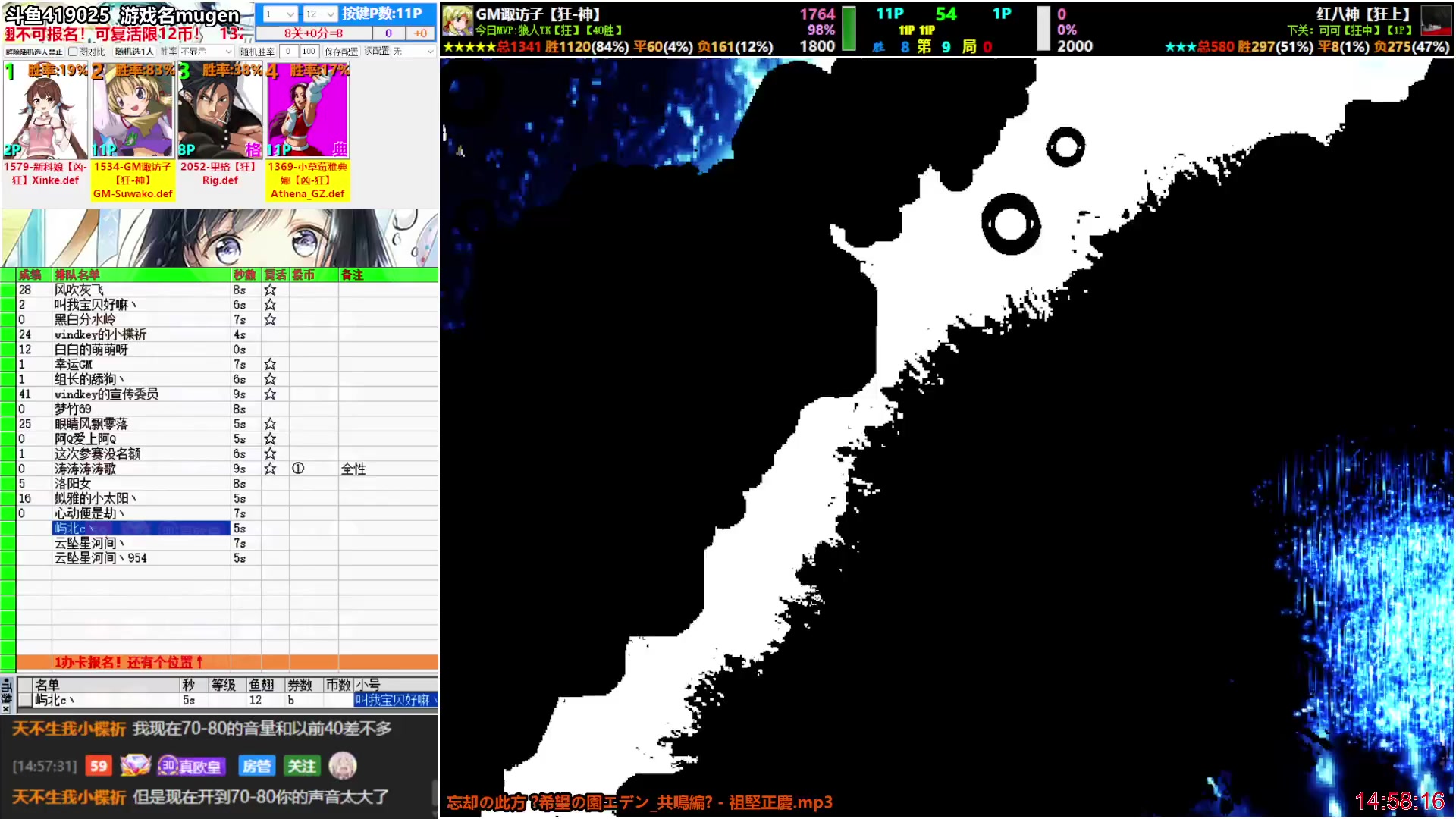Viewport: 1456px width, 819px height.
Task: Open the dropdown showing value 1
Action: [279, 14]
